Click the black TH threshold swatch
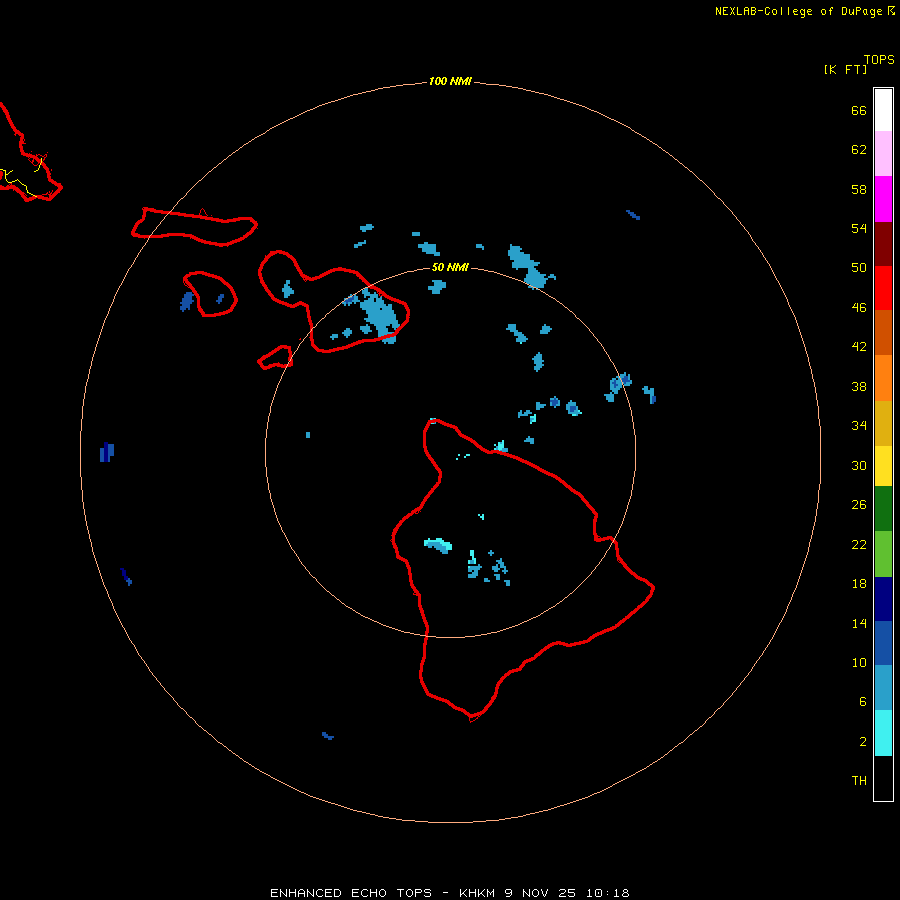900x900 pixels. click(x=883, y=778)
